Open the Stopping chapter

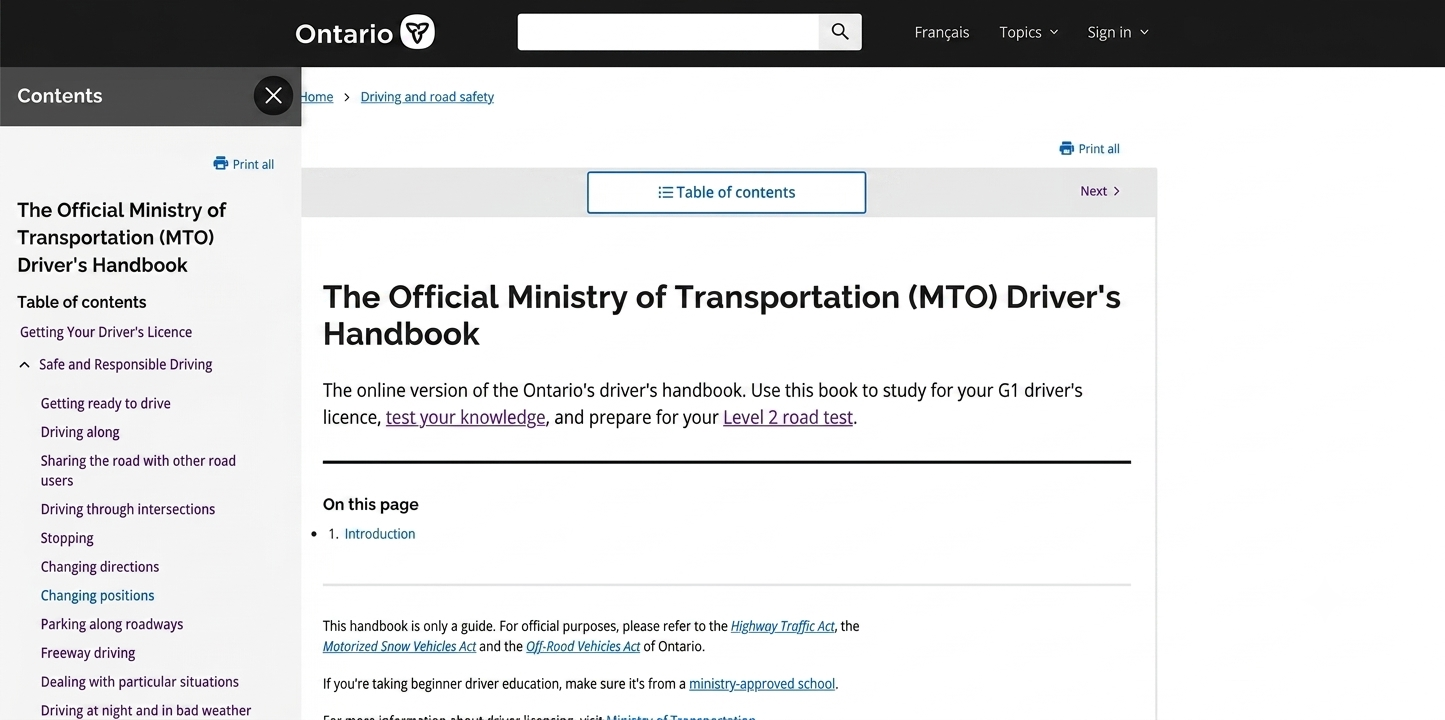tap(67, 538)
